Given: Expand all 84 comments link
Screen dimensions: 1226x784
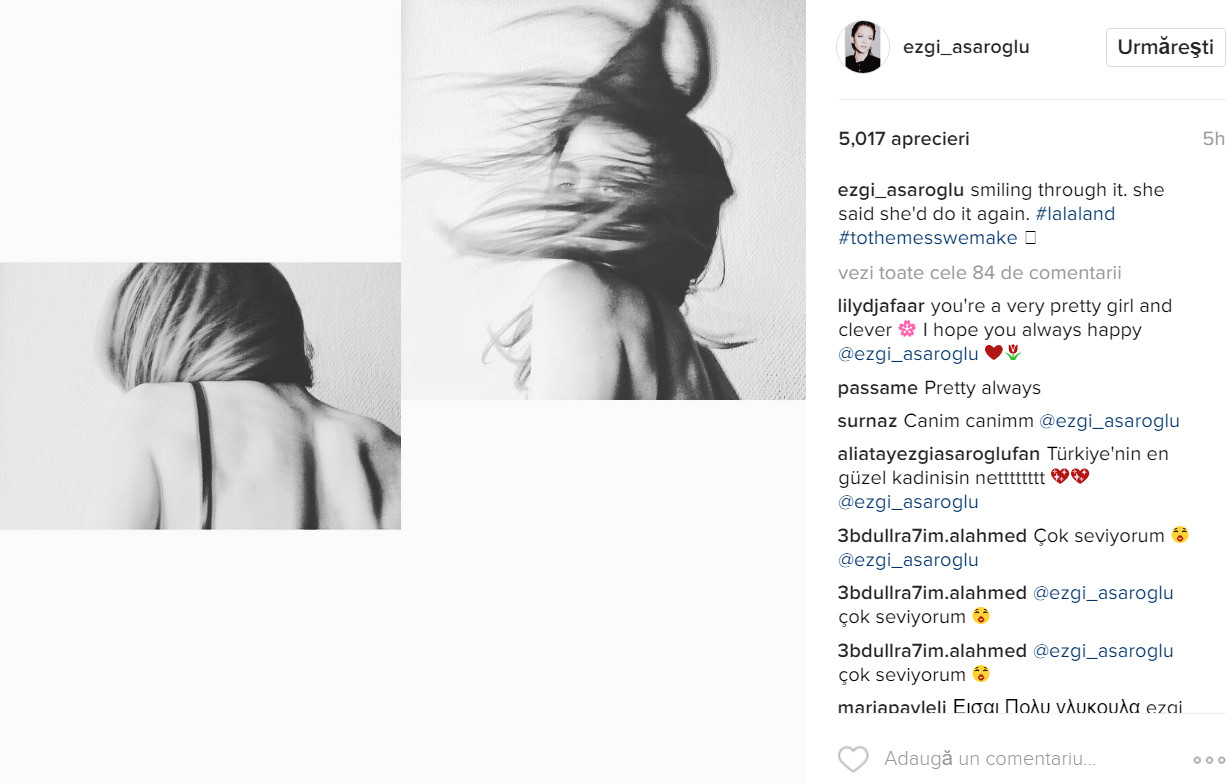Looking at the screenshot, I should coord(980,272).
